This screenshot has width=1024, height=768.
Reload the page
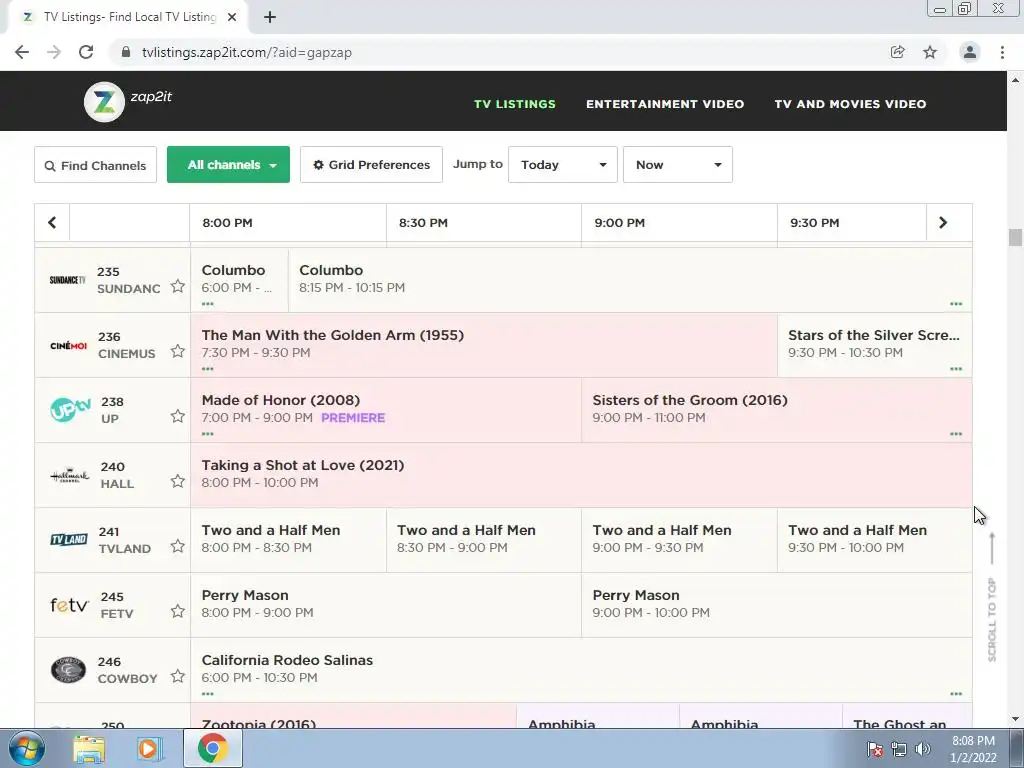click(x=86, y=52)
